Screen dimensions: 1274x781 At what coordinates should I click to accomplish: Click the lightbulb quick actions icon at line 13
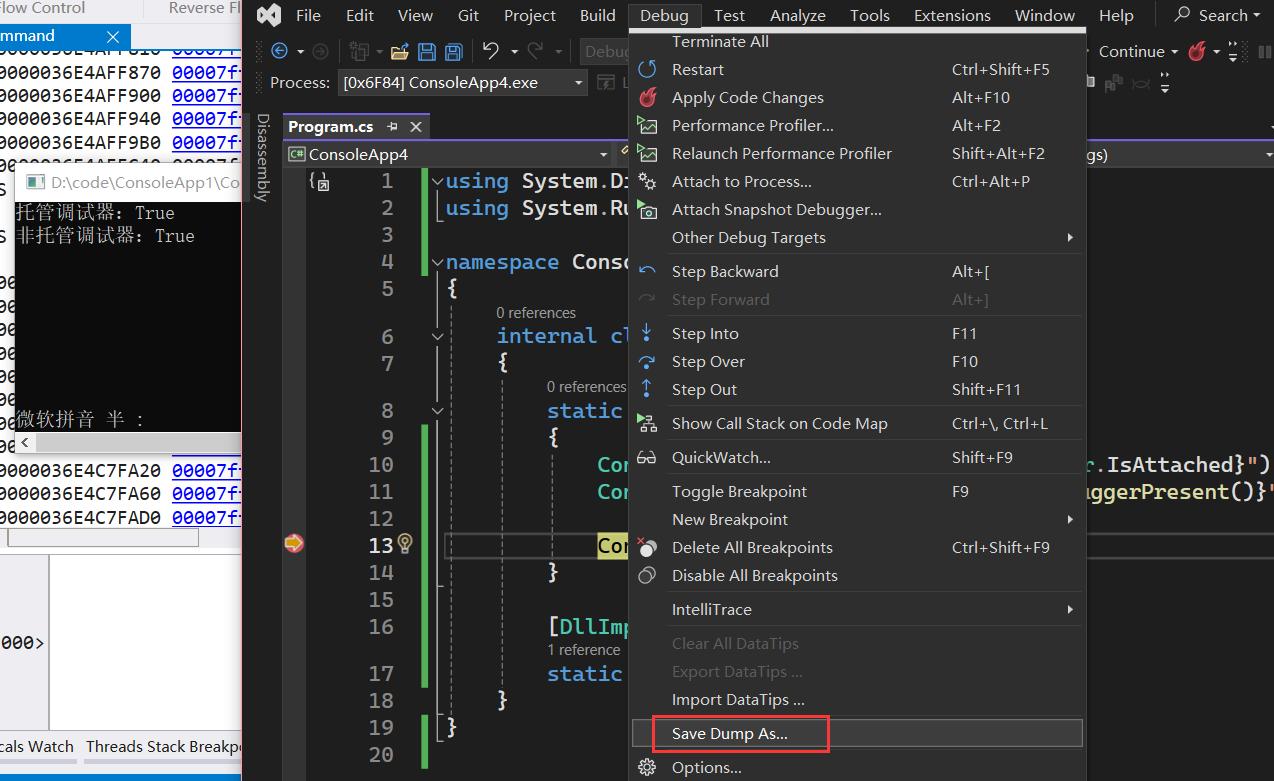click(x=405, y=543)
